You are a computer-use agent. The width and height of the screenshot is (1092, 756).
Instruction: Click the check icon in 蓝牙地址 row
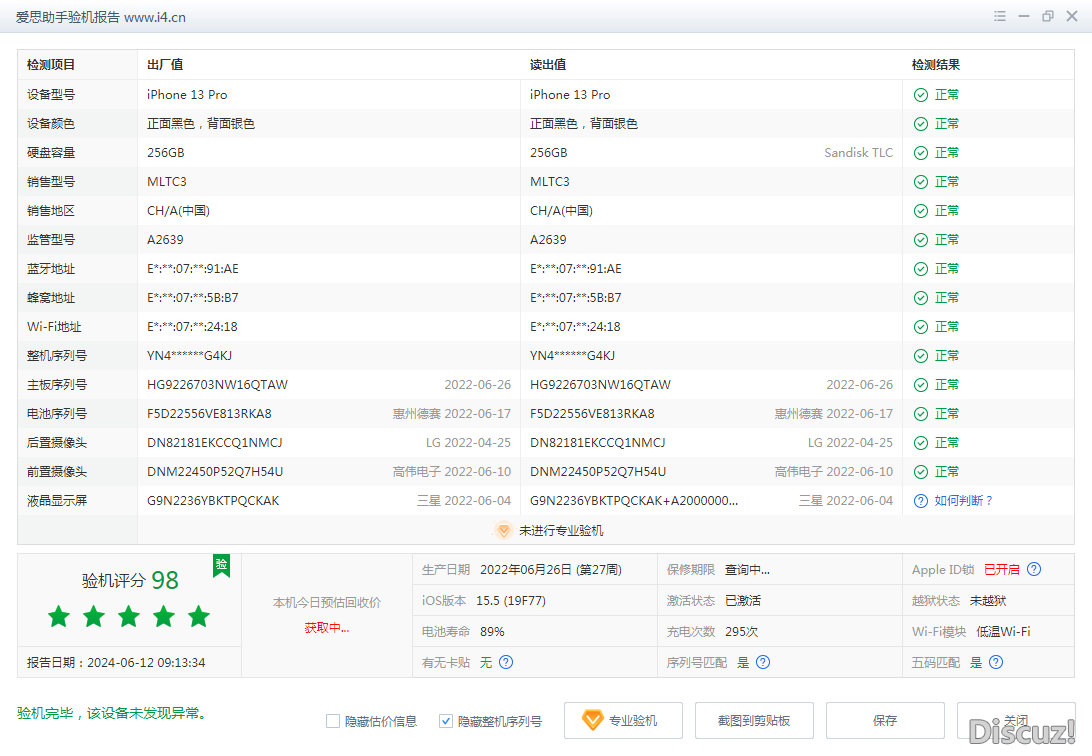click(921, 269)
